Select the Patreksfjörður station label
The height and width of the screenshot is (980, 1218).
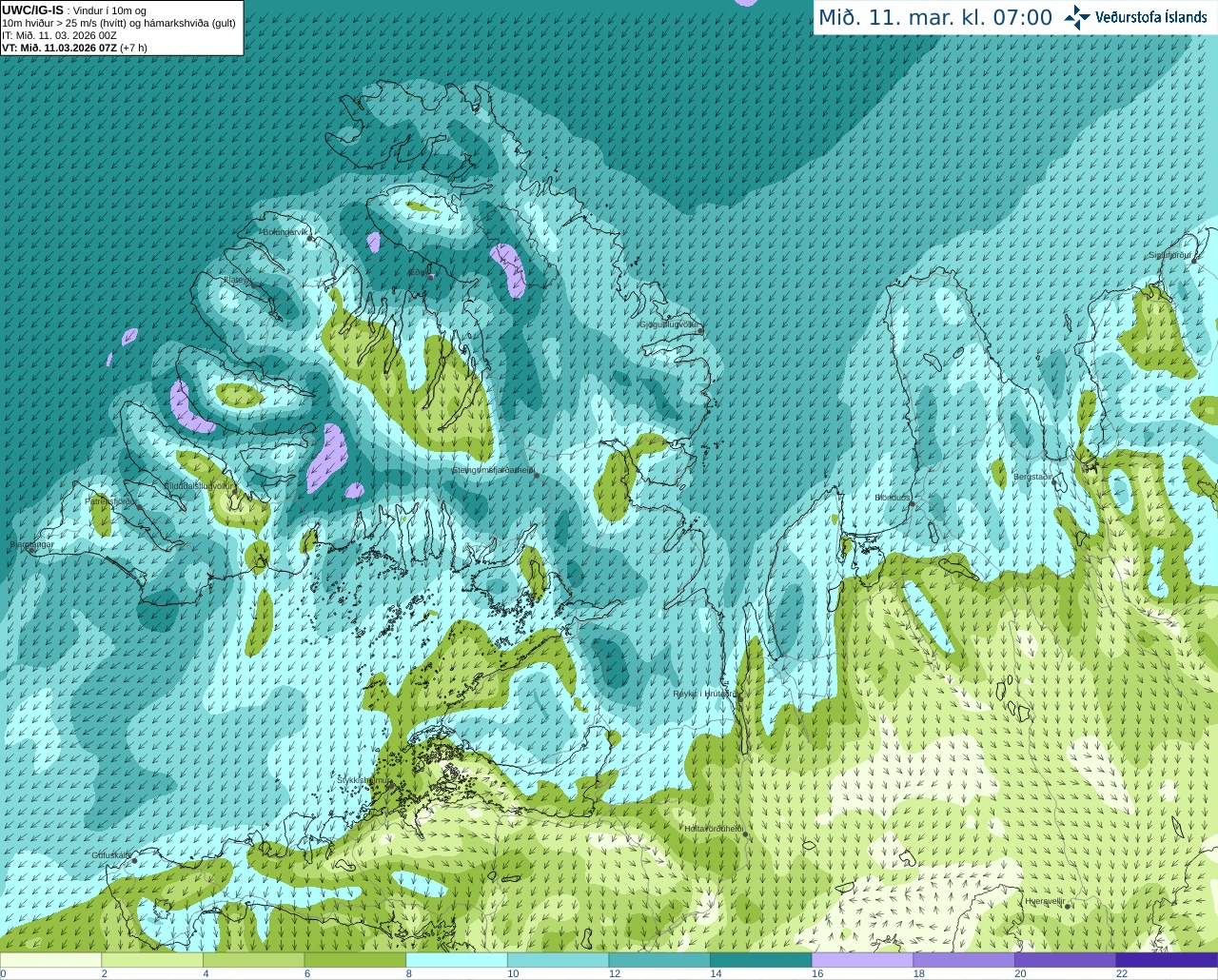(x=110, y=500)
